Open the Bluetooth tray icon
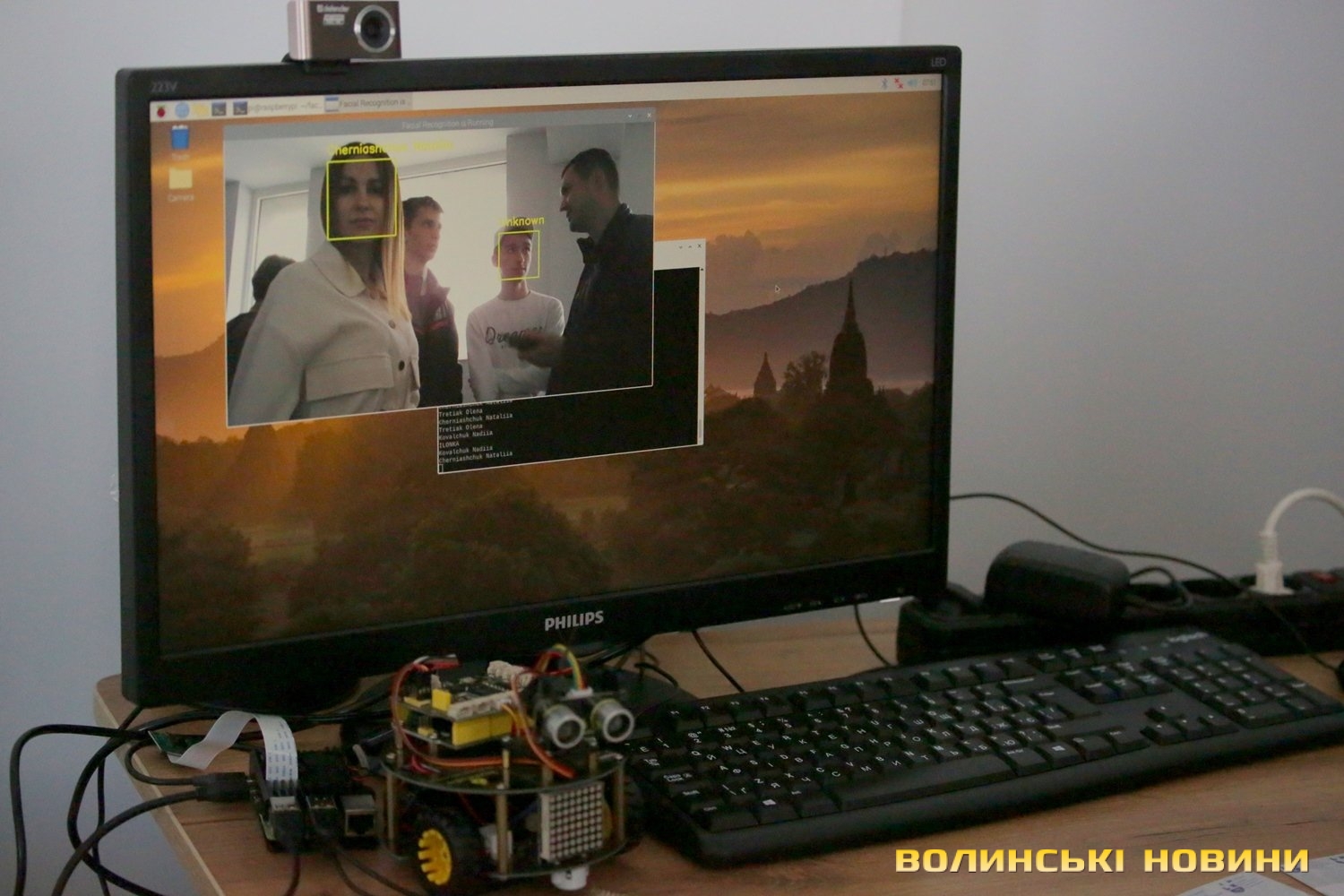1344x896 pixels. pos(883,82)
